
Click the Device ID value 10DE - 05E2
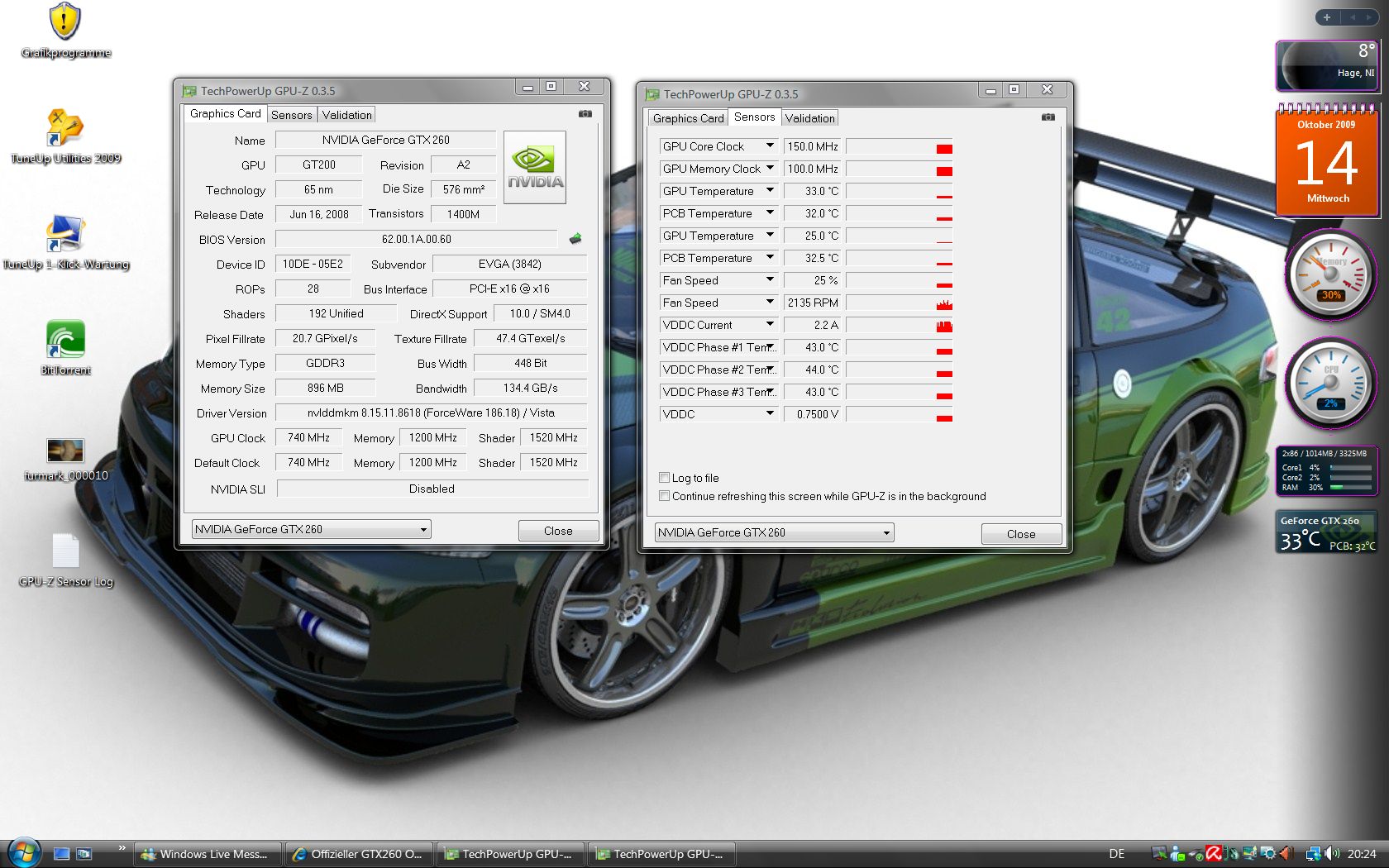(313, 264)
